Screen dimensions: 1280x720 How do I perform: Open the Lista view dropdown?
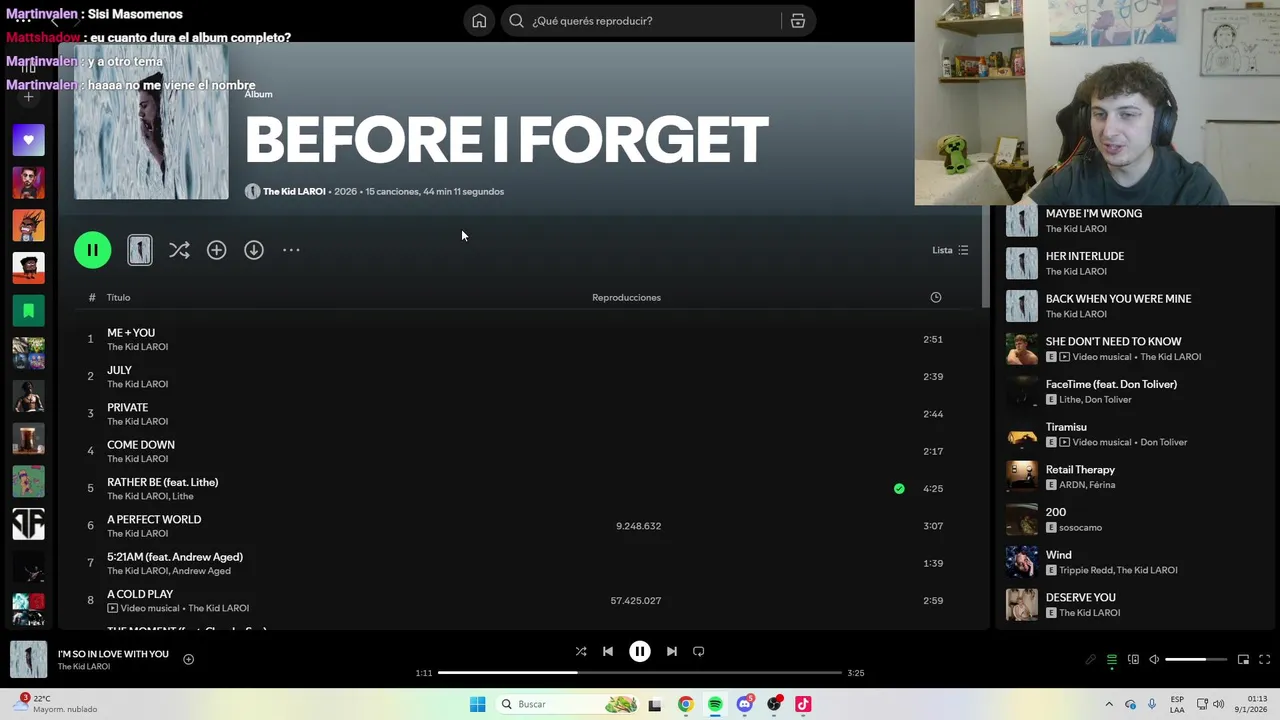point(950,250)
